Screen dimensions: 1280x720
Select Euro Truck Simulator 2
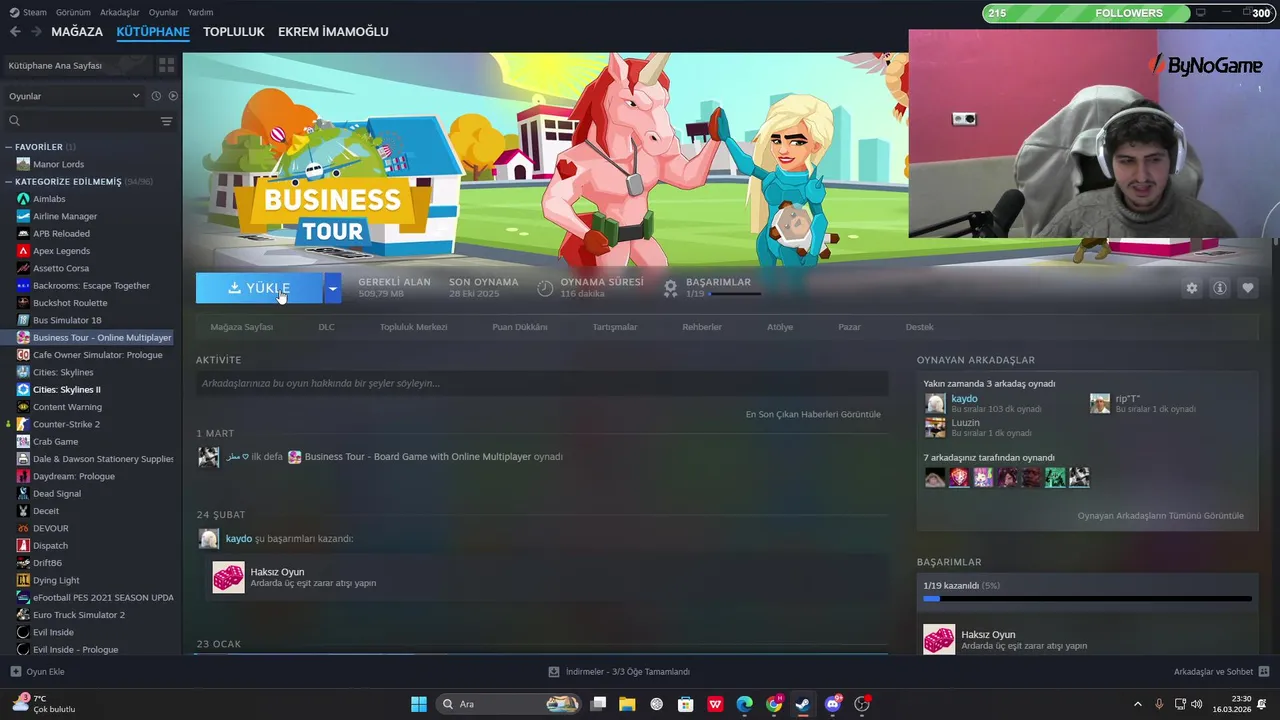click(x=79, y=615)
